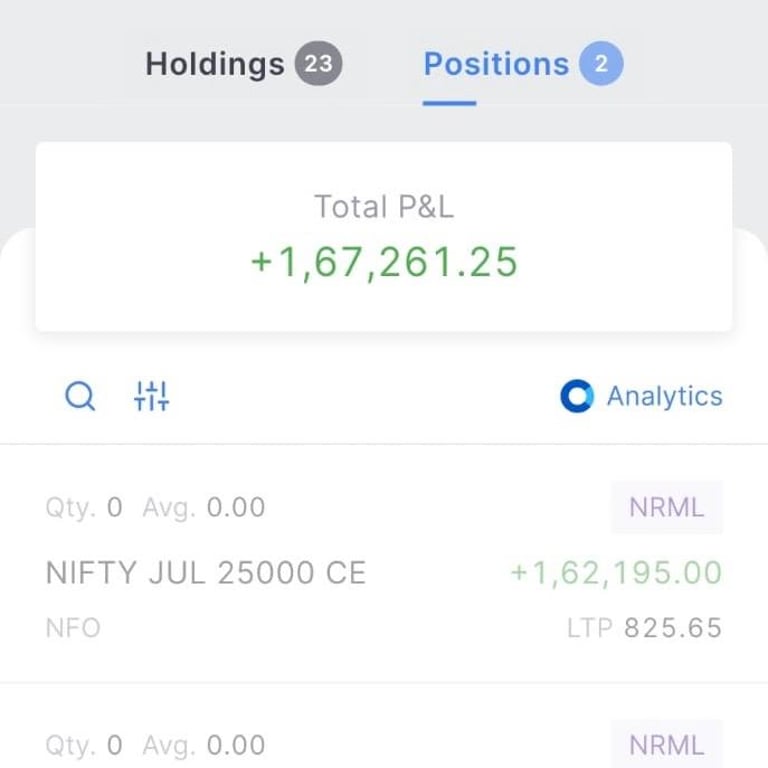The width and height of the screenshot is (768, 768).
Task: Tap the NFO exchange label
Action: point(73,628)
